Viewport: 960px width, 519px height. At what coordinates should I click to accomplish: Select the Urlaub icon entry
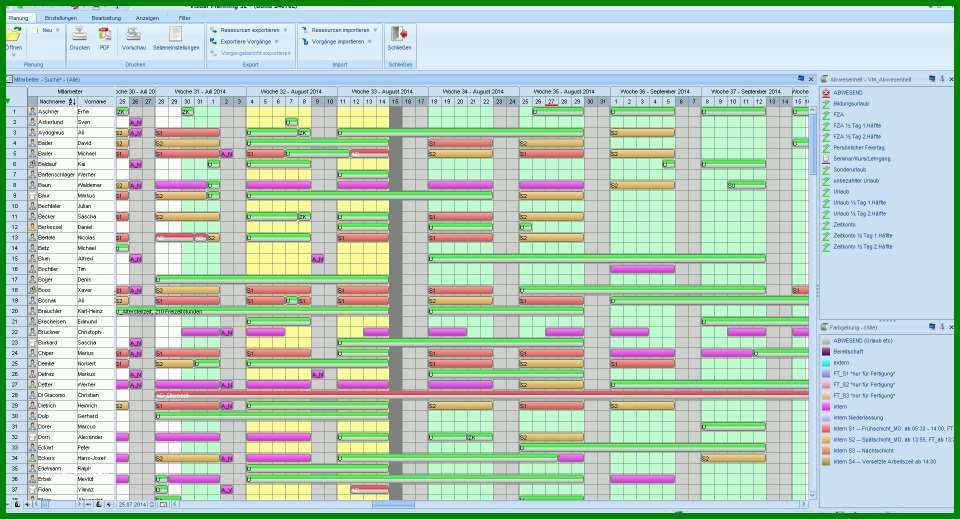point(826,192)
